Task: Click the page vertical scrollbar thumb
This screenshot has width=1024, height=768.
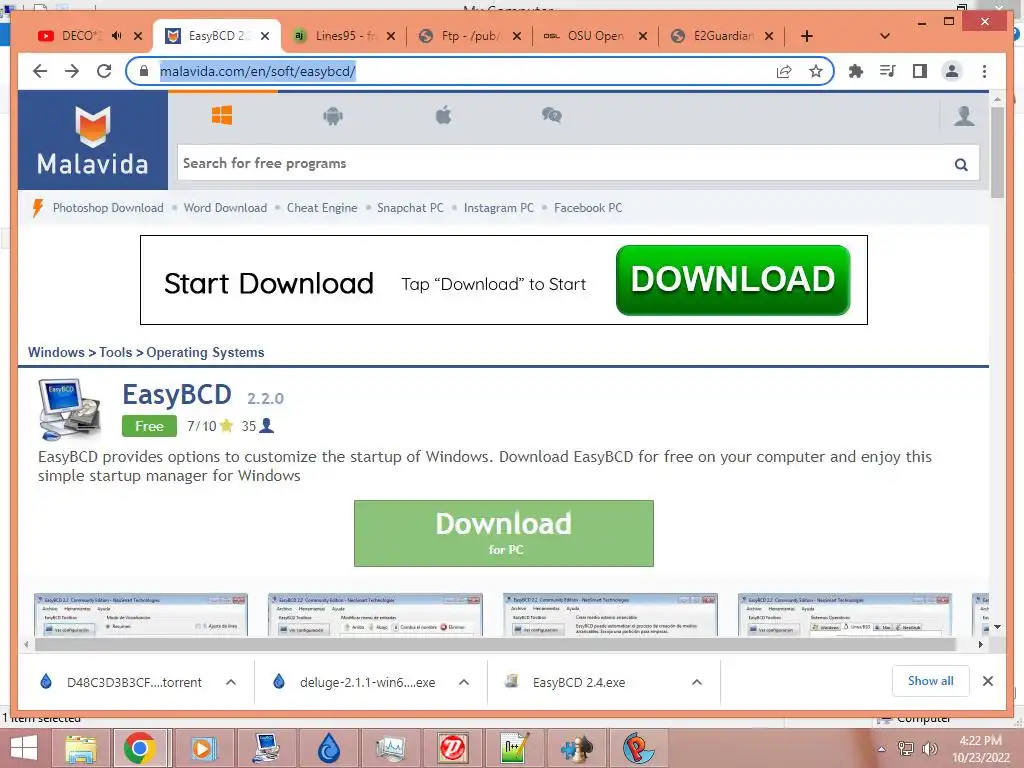Action: pyautogui.click(x=997, y=152)
